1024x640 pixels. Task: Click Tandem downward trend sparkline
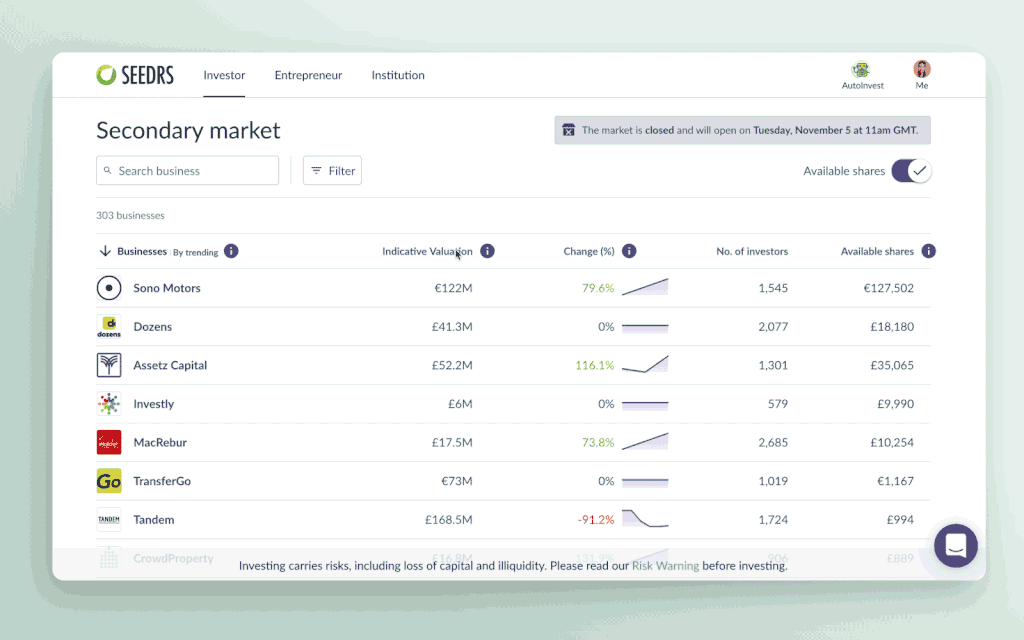click(x=645, y=519)
